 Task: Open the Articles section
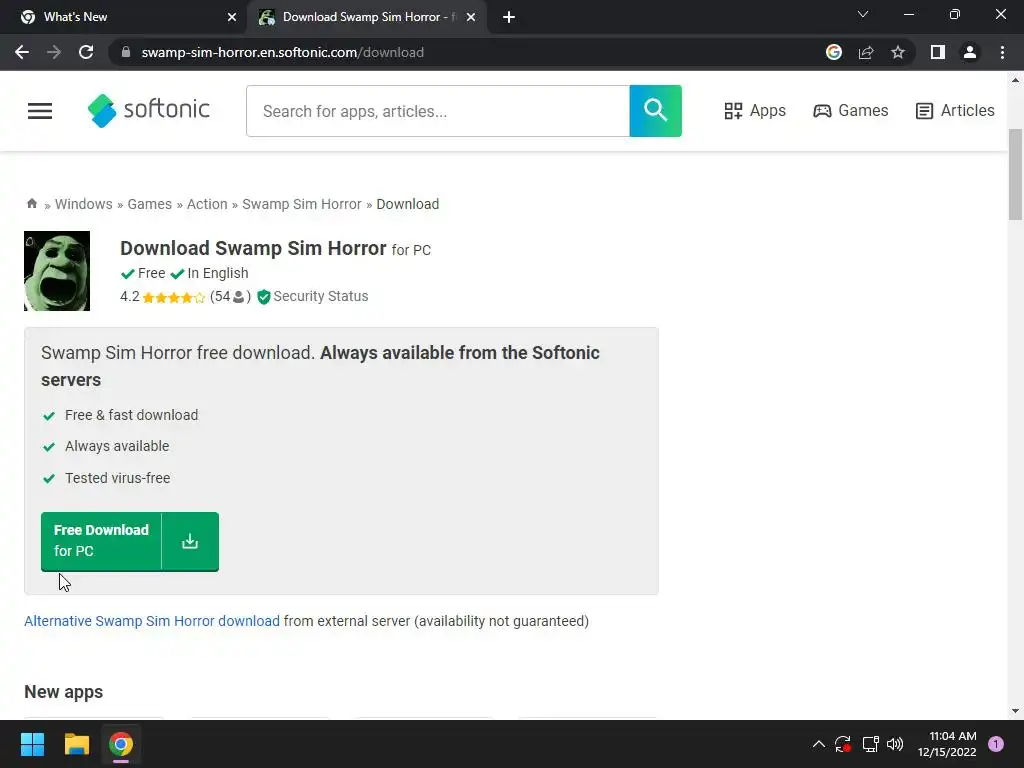[955, 111]
